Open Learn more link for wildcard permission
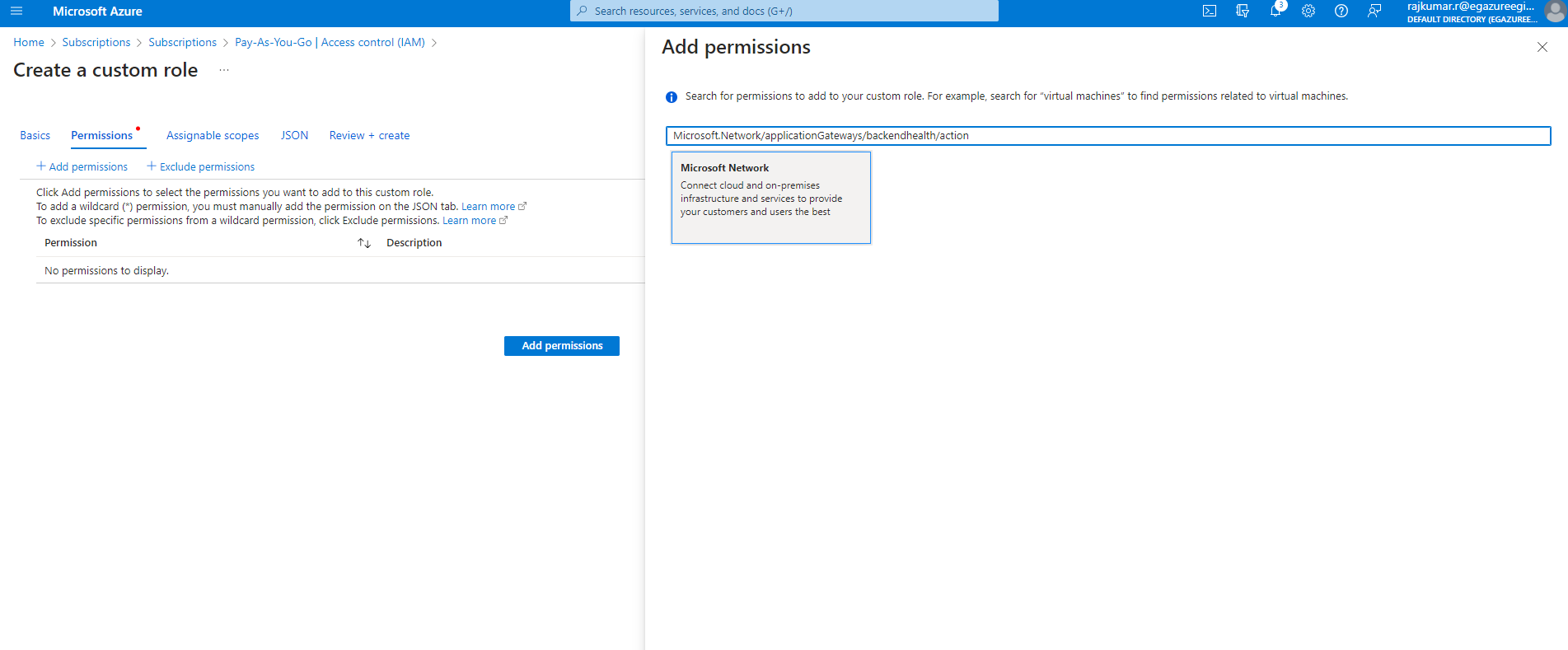Image resolution: width=1568 pixels, height=650 pixels. pos(494,207)
